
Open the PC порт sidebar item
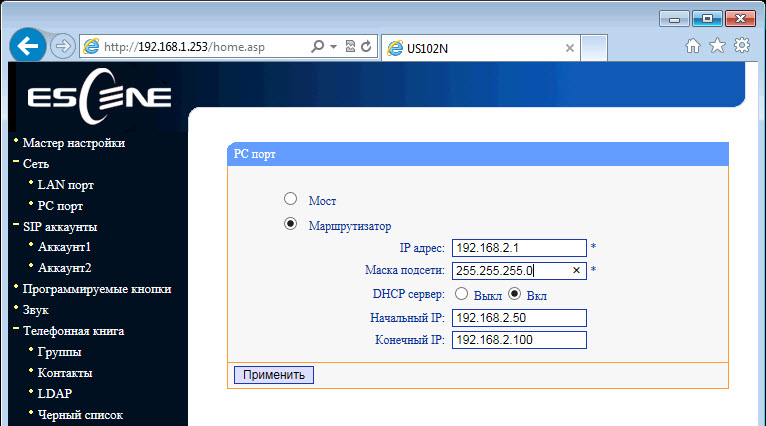point(60,206)
